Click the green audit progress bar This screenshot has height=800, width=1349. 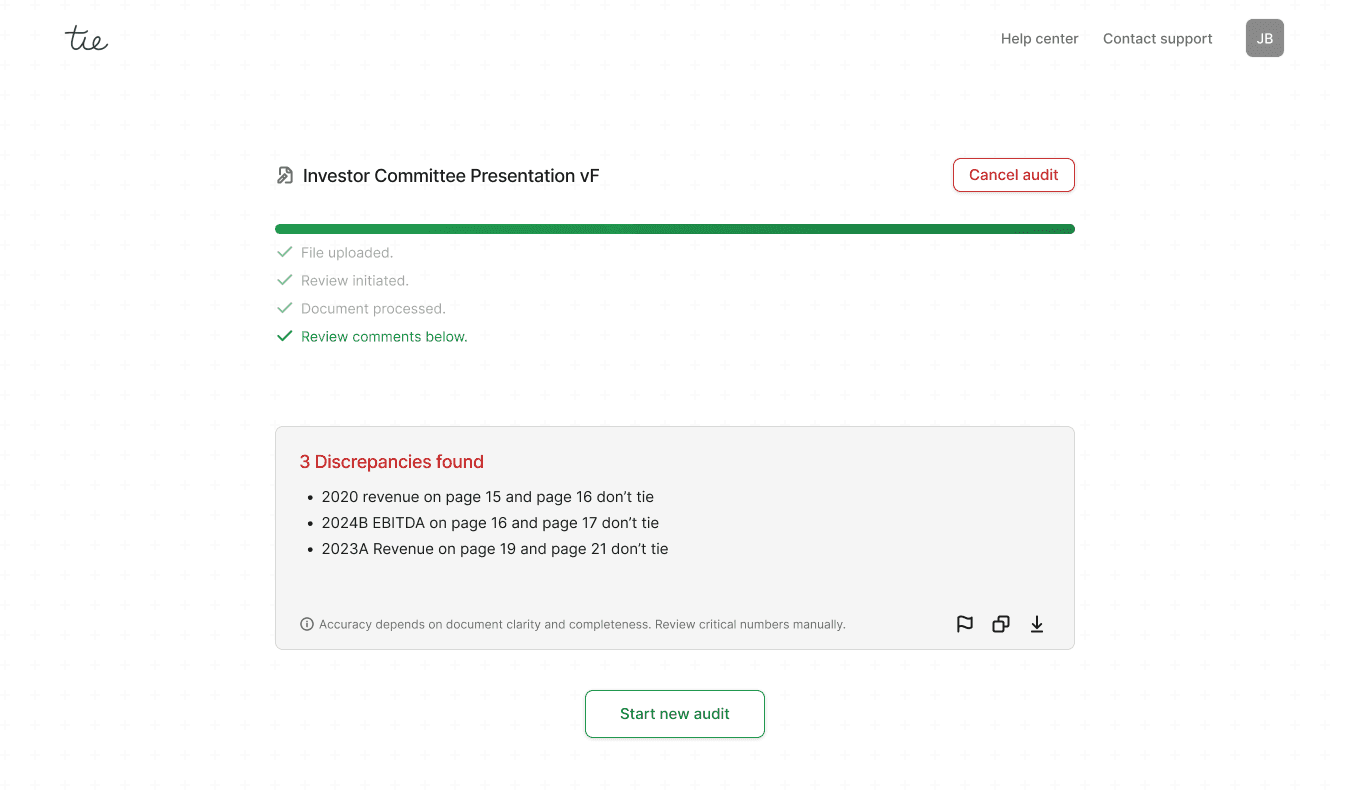(675, 229)
